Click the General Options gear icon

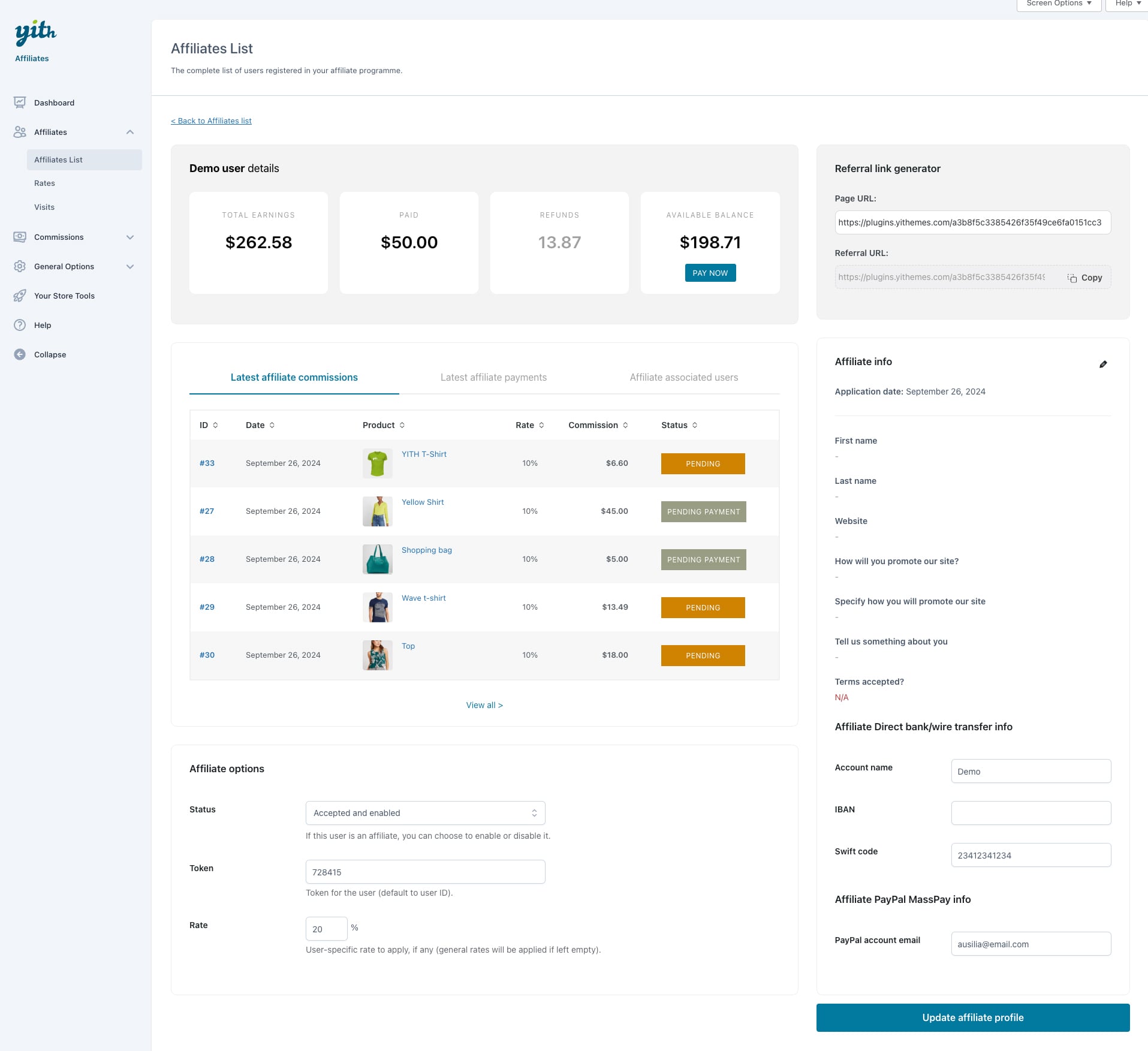click(x=20, y=266)
